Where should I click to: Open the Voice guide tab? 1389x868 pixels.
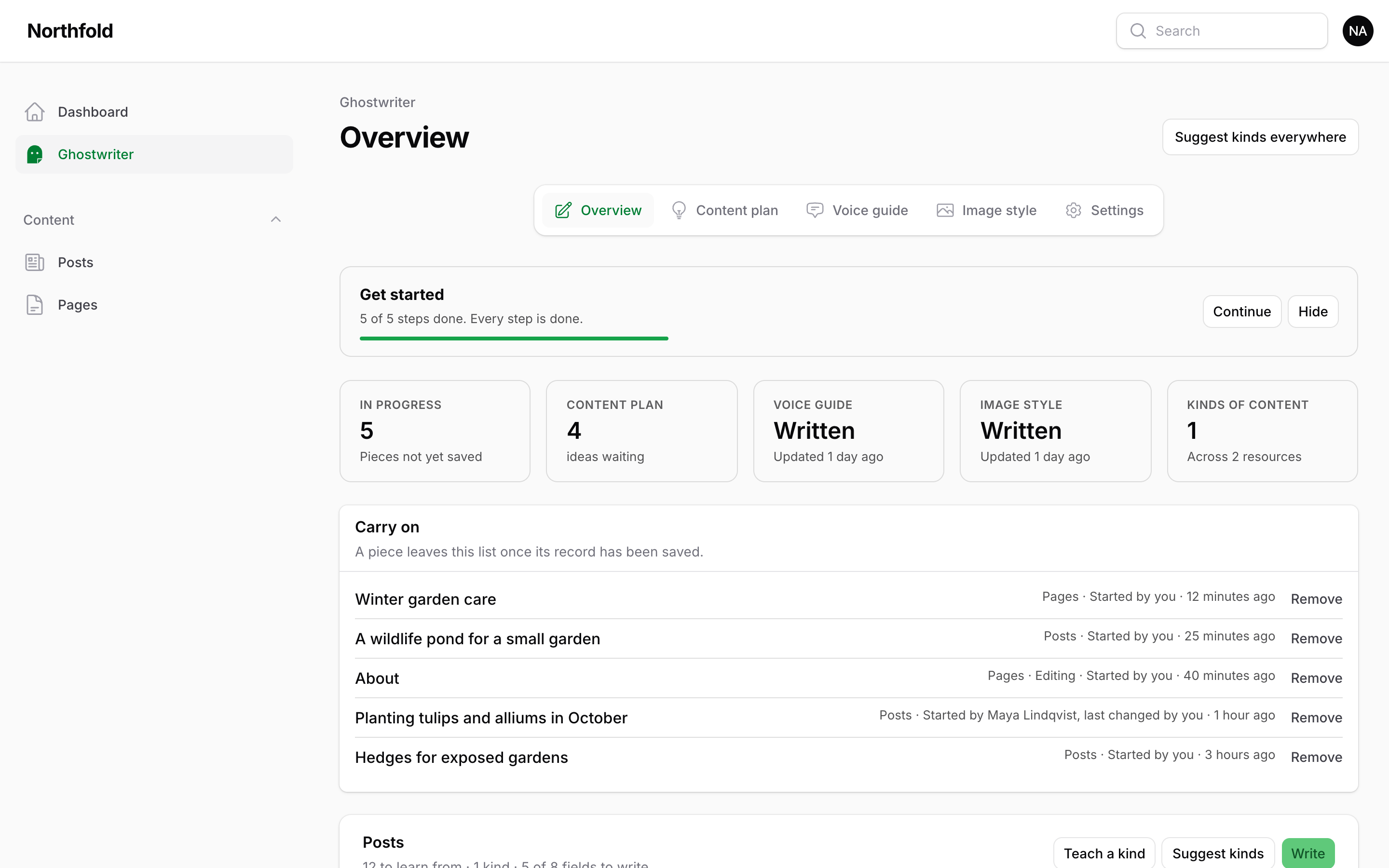click(857, 211)
